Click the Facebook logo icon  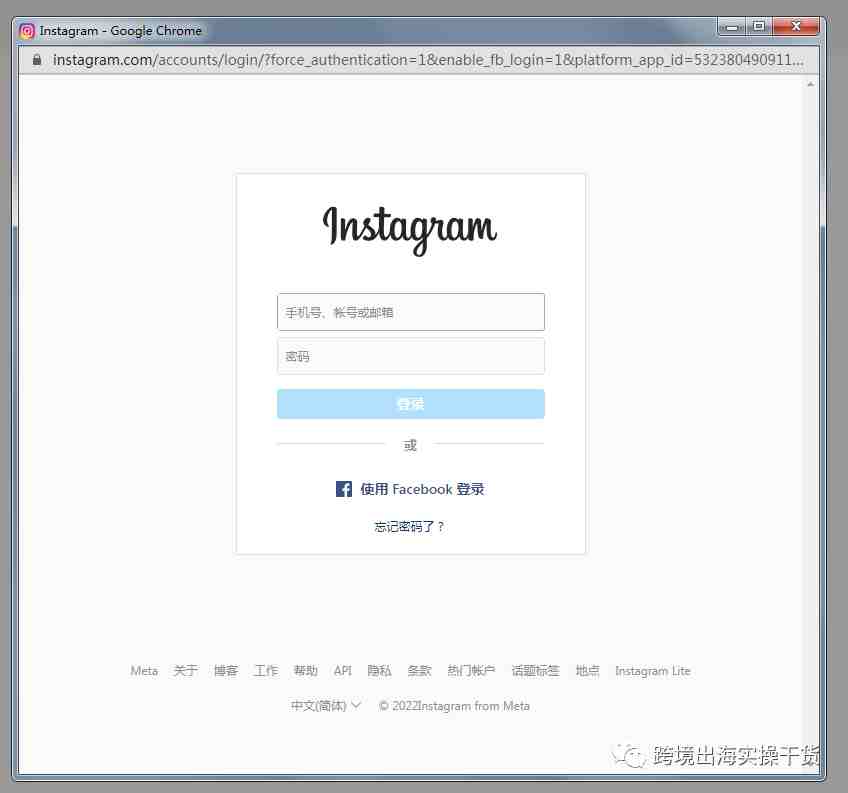343,489
